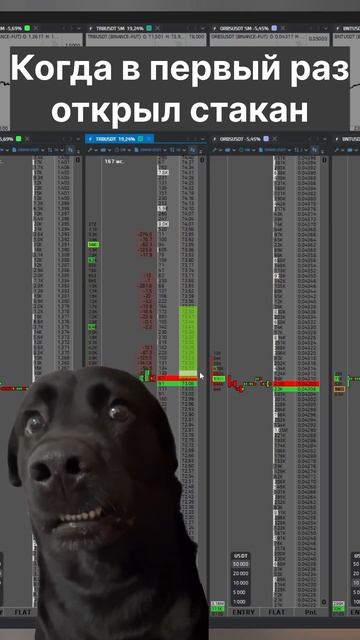The height and width of the screenshot is (640, 360).
Task: Click the green marker on the -5.69% tab
Action: pos(17,139)
